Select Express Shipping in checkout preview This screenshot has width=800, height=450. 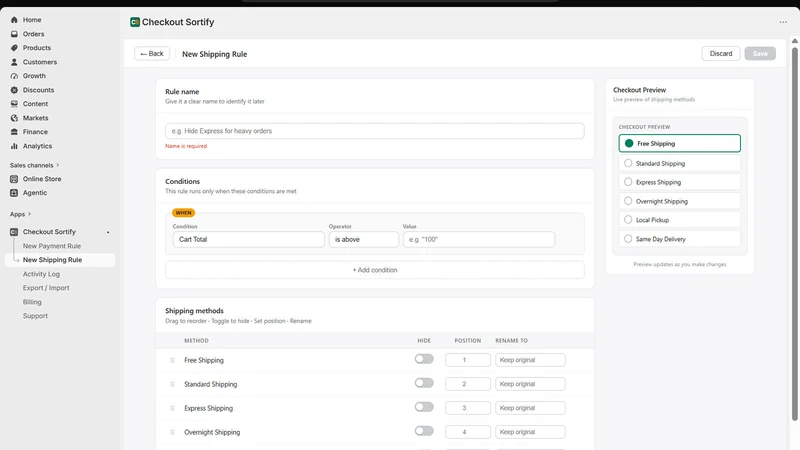tap(680, 182)
